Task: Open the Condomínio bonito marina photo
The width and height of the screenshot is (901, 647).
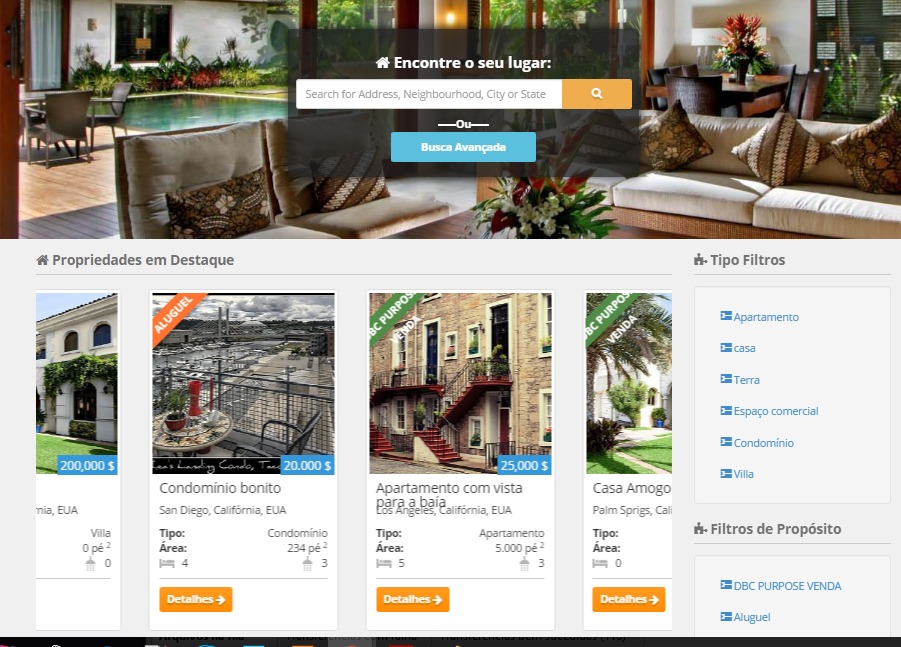Action: [243, 384]
